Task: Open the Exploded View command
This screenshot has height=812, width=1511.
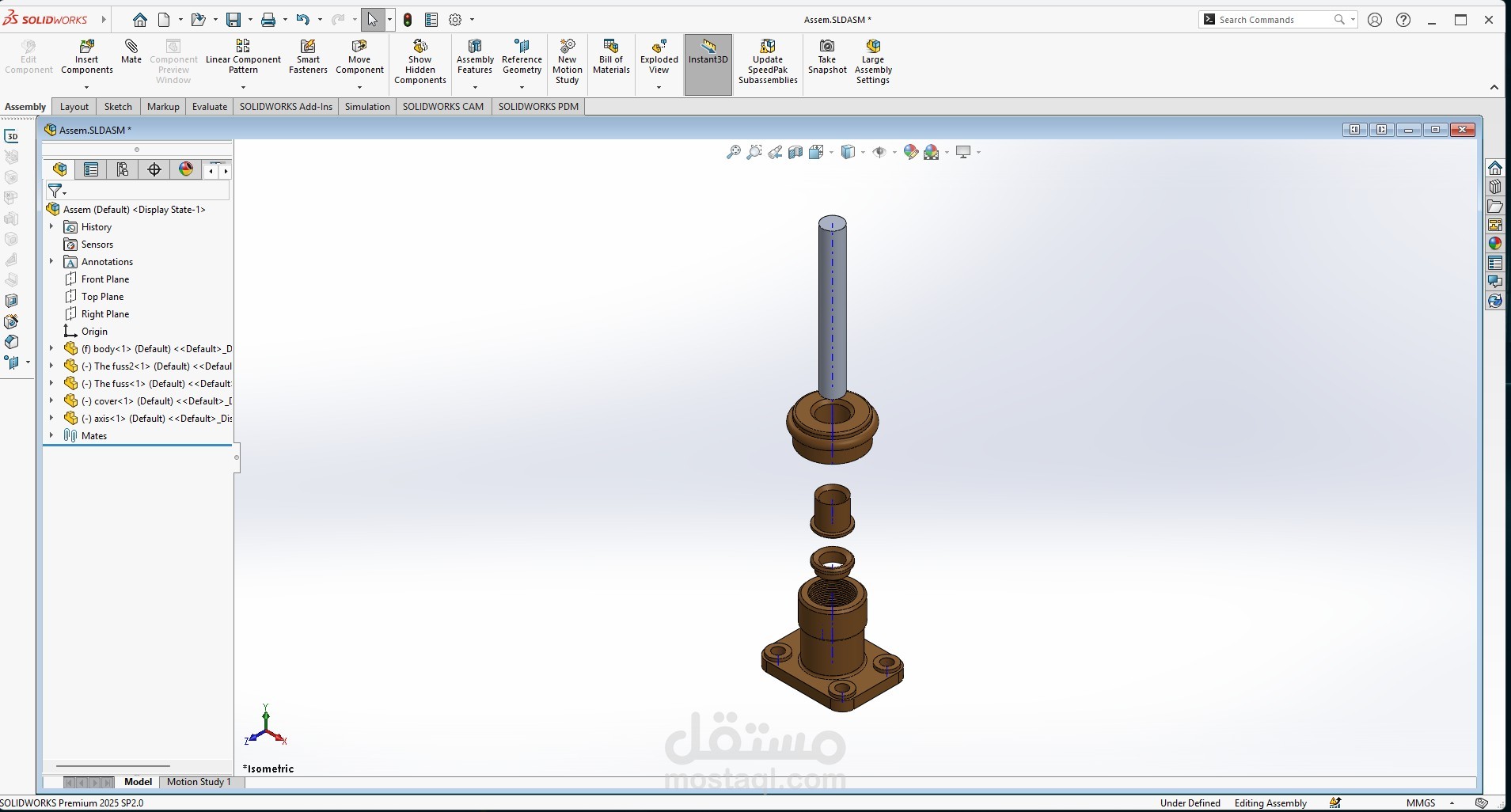Action: (659, 56)
